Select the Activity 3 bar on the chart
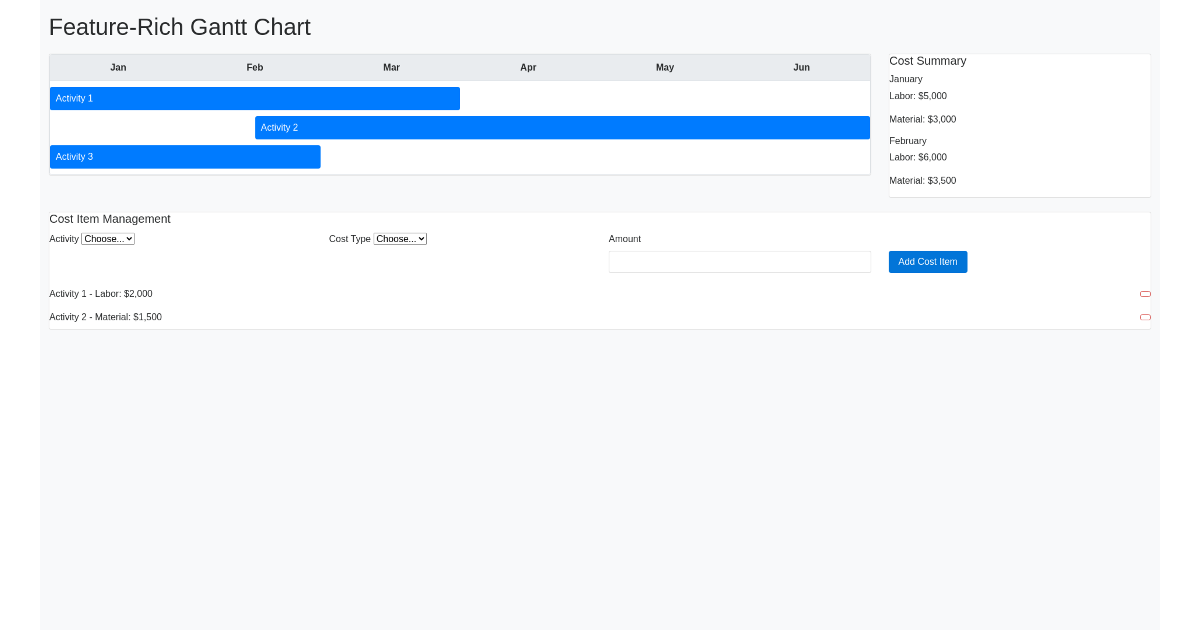1200x630 pixels. point(185,156)
